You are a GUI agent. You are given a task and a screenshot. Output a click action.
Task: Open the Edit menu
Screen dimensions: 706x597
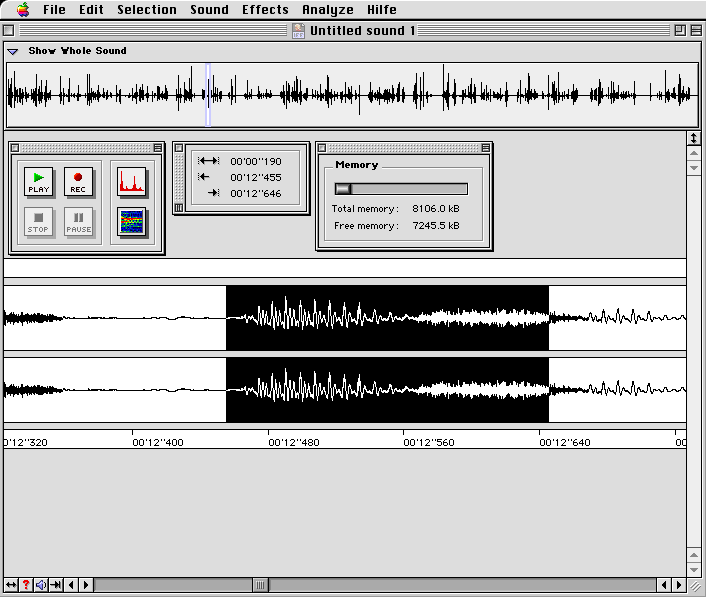[x=91, y=9]
